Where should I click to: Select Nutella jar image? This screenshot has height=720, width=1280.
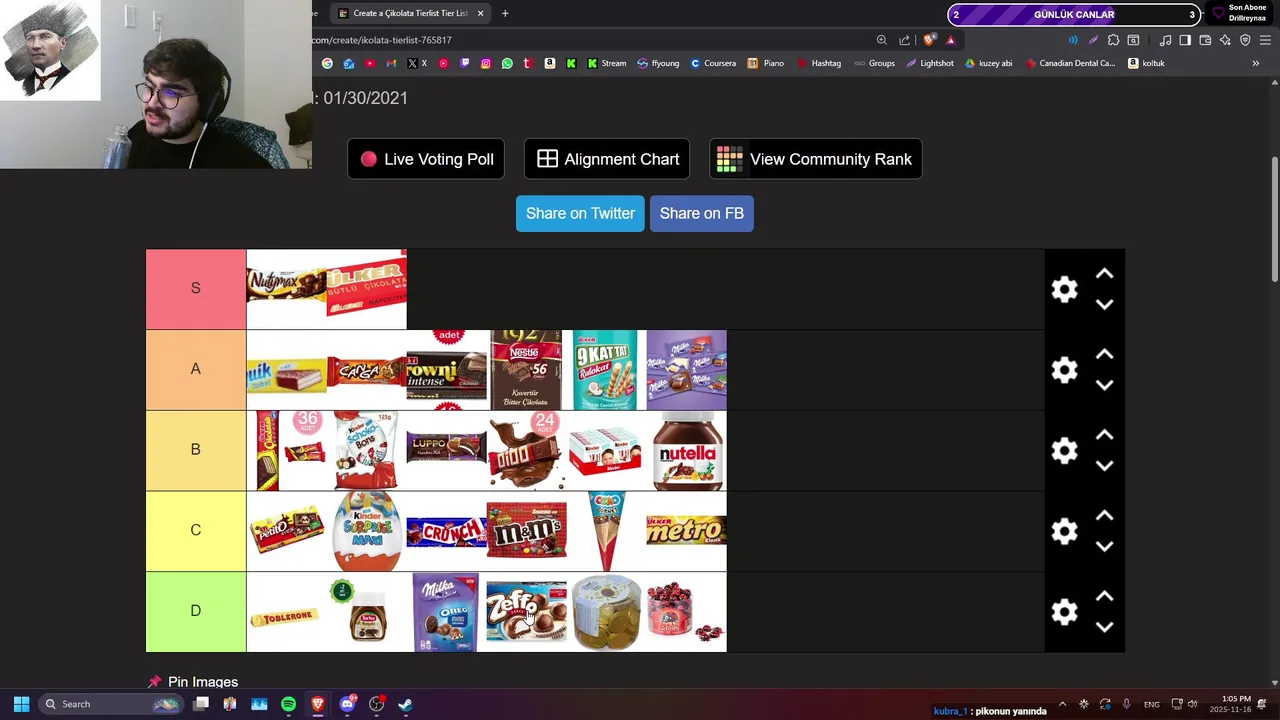(x=687, y=451)
